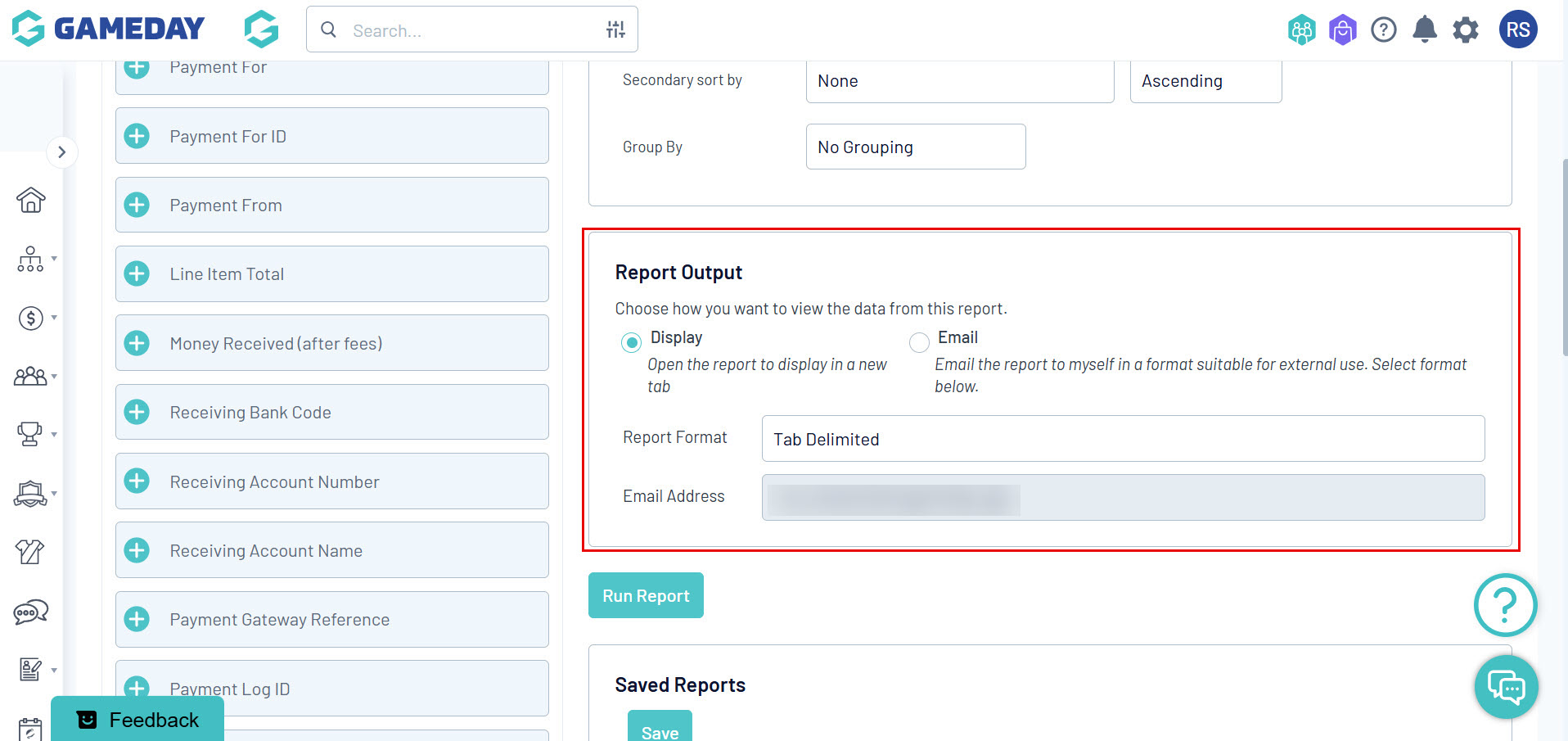1568x741 pixels.
Task: Add the Receiving Bank Code field
Action: tap(137, 412)
